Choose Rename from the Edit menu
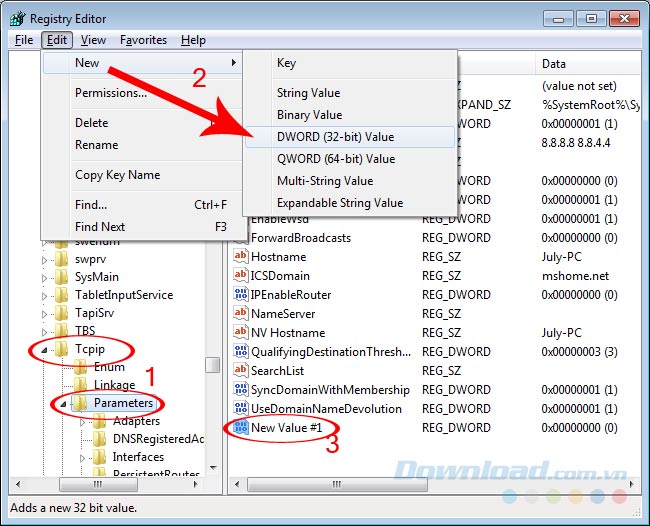This screenshot has height=526, width=650. tap(142, 145)
